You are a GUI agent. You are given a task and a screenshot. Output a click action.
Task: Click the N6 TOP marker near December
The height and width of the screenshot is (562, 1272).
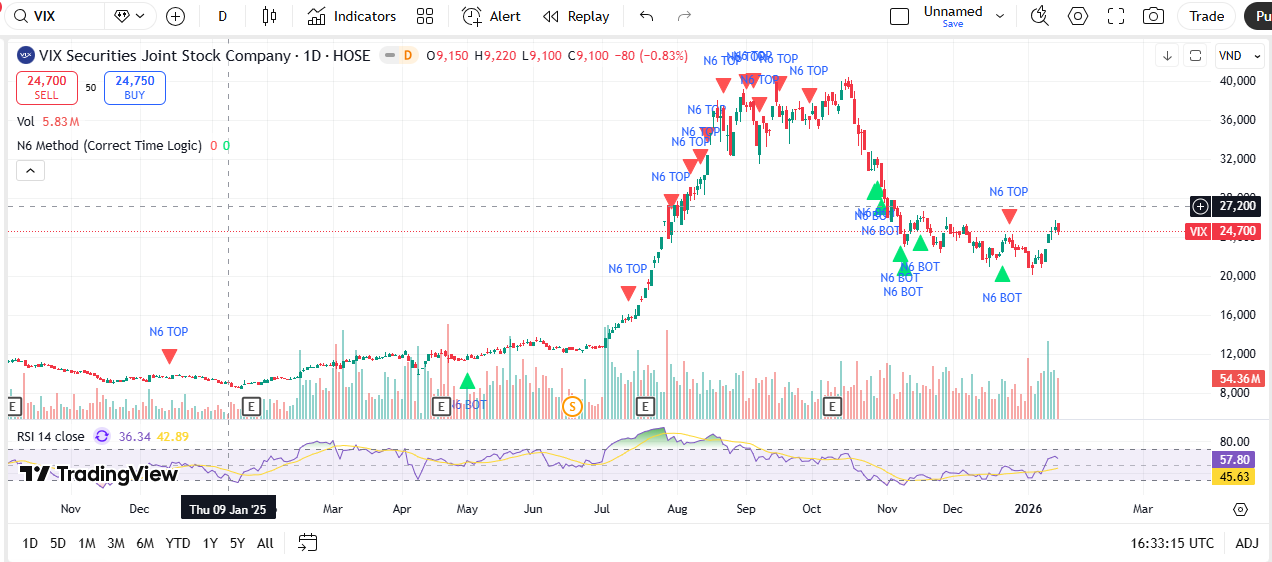tap(170, 356)
